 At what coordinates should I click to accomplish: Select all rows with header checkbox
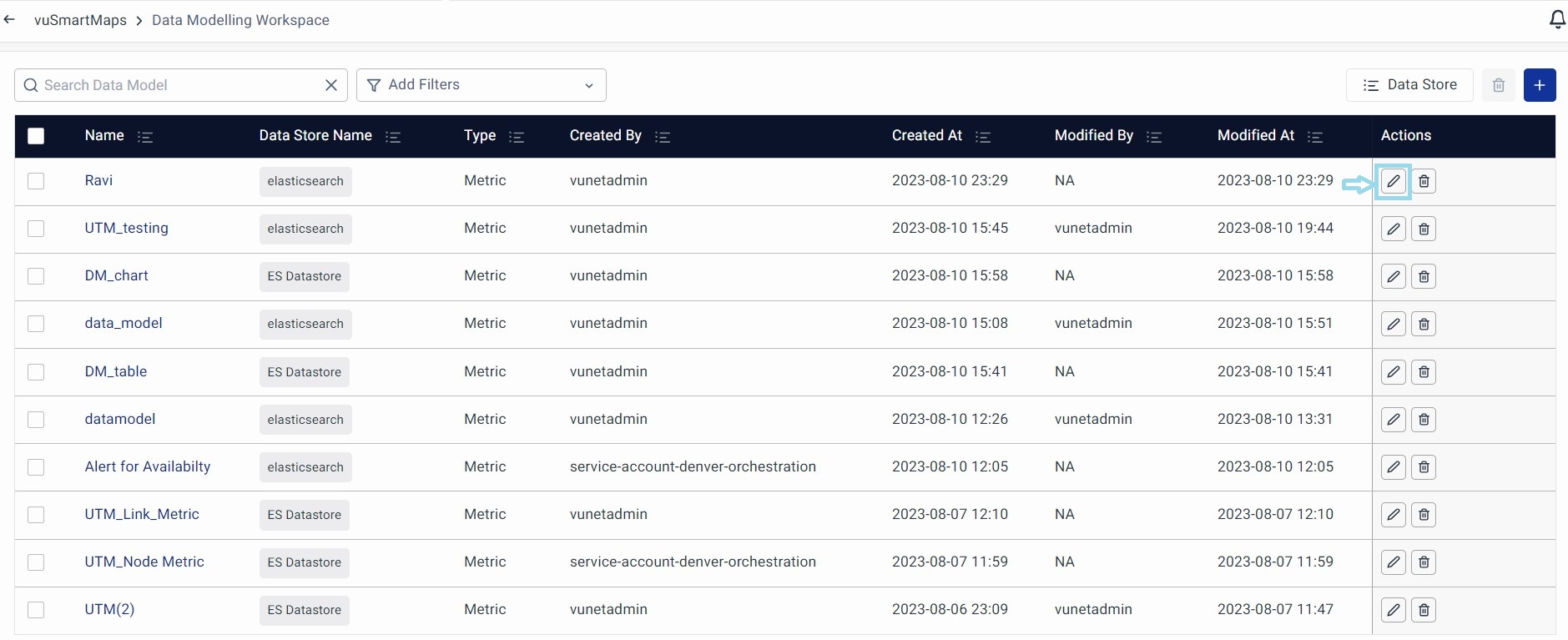(x=36, y=136)
